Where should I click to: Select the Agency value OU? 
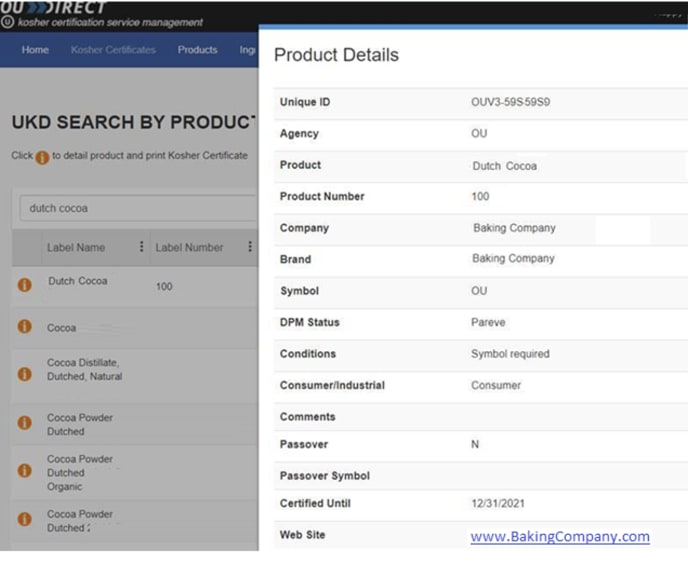pyautogui.click(x=479, y=133)
